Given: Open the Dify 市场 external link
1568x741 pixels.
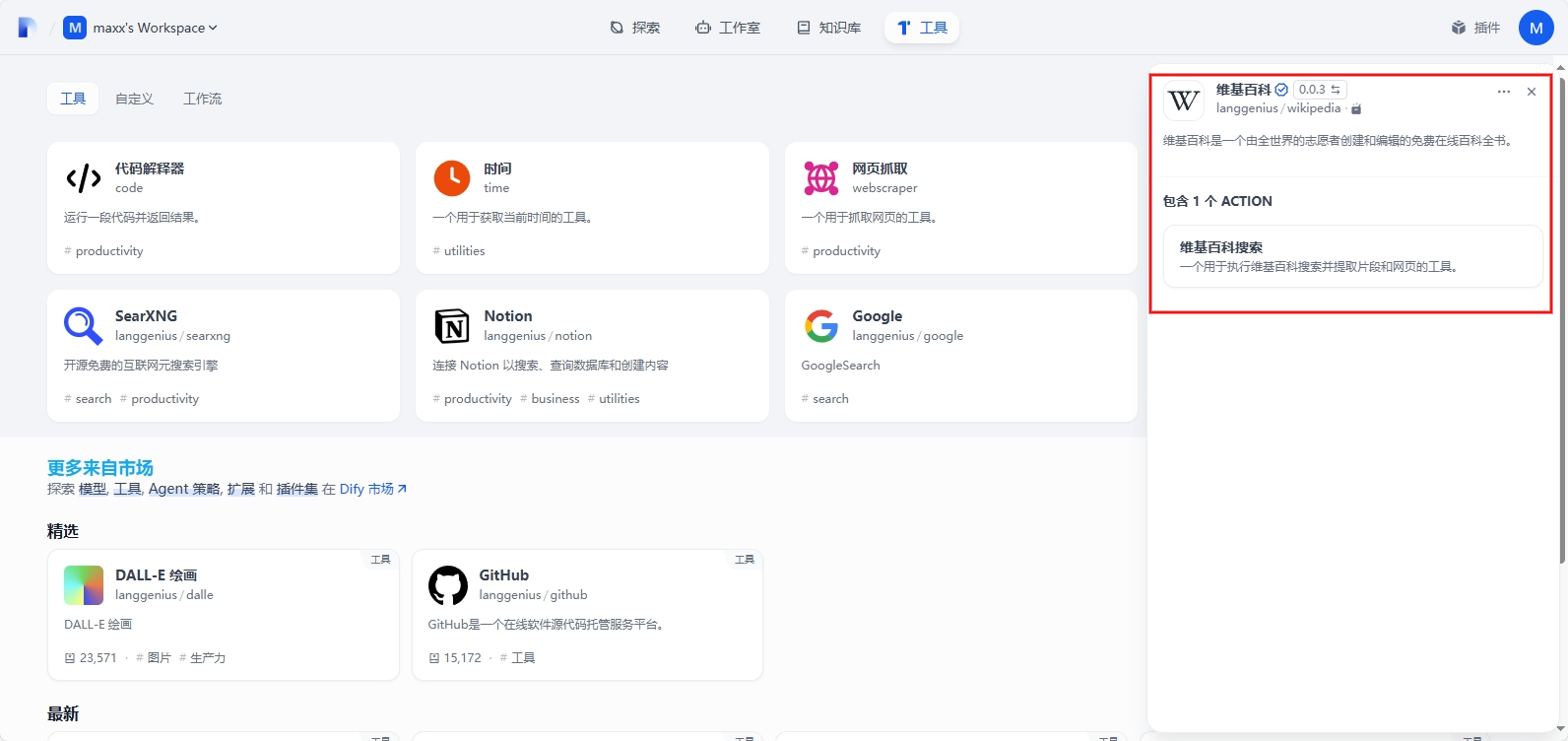Looking at the screenshot, I should pyautogui.click(x=373, y=489).
